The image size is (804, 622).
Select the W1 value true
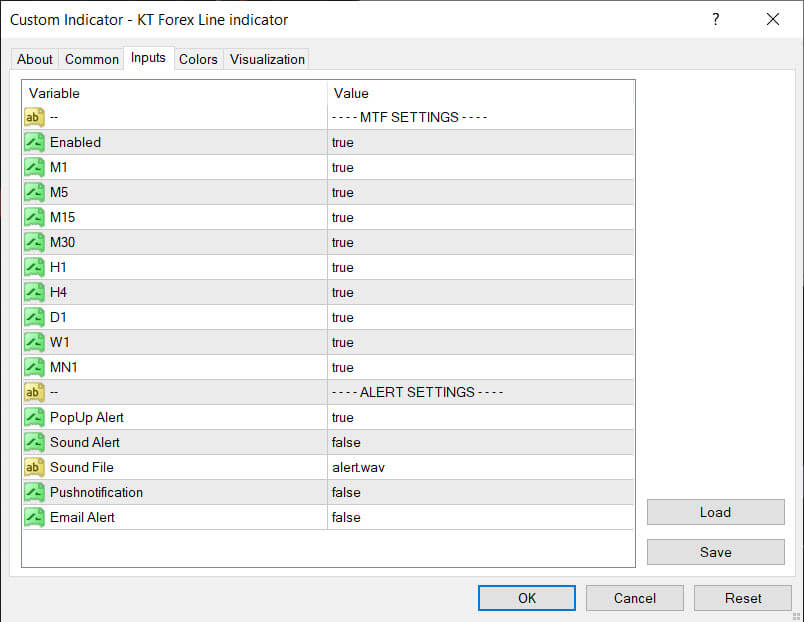coord(343,343)
